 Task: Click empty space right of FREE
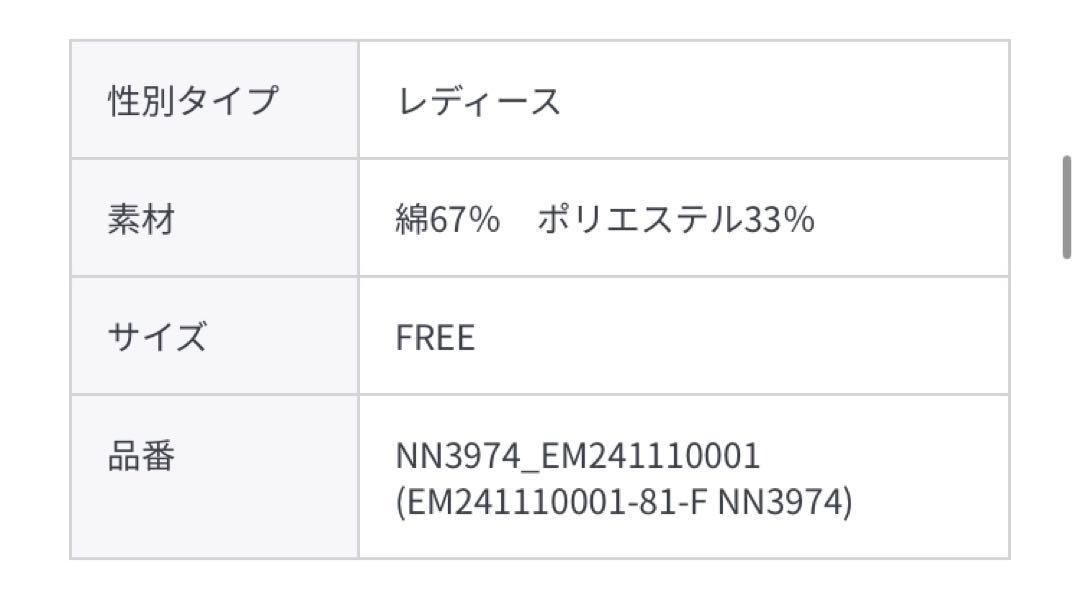(740, 338)
